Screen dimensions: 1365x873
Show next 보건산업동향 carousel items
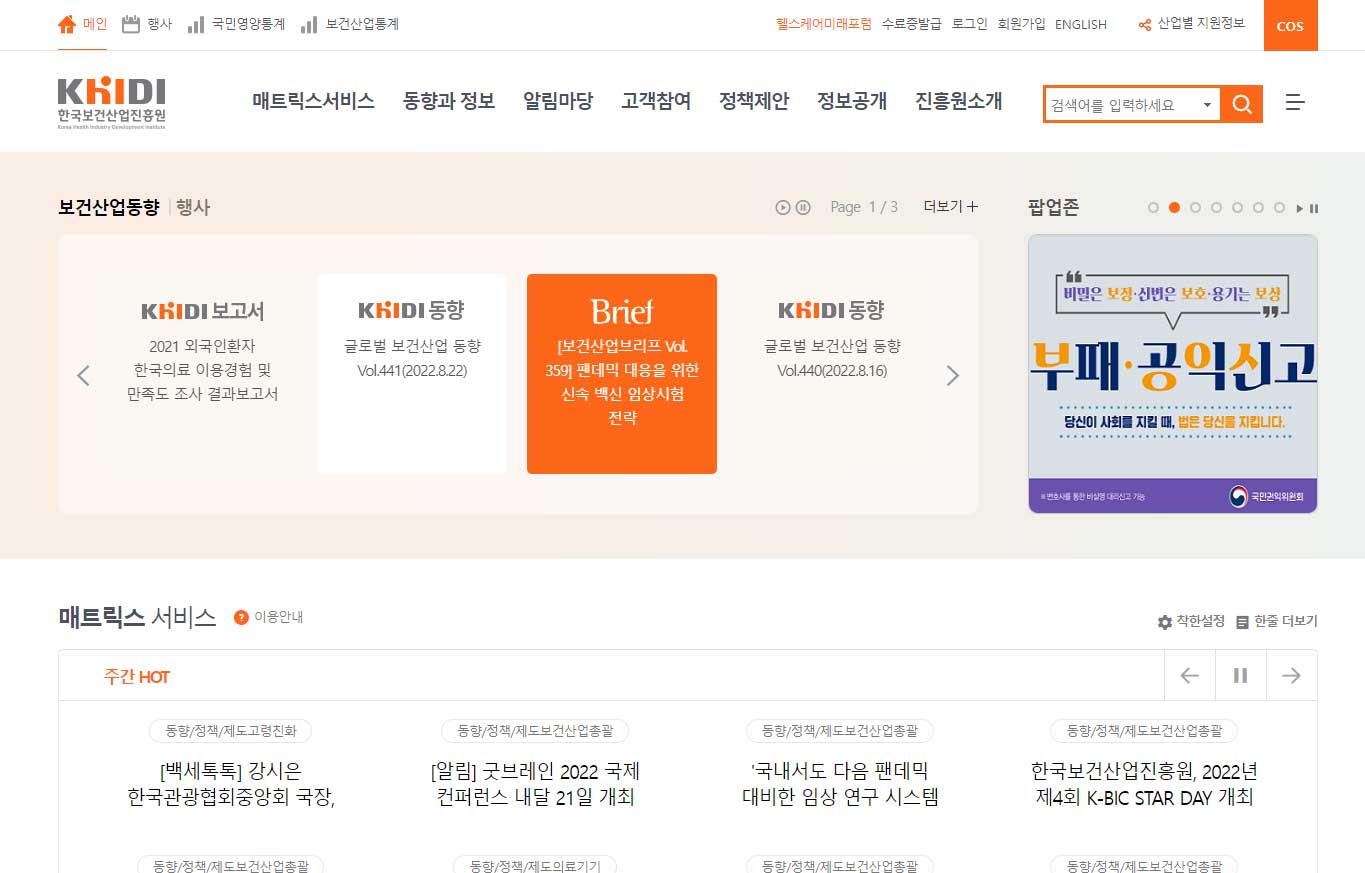click(x=952, y=376)
